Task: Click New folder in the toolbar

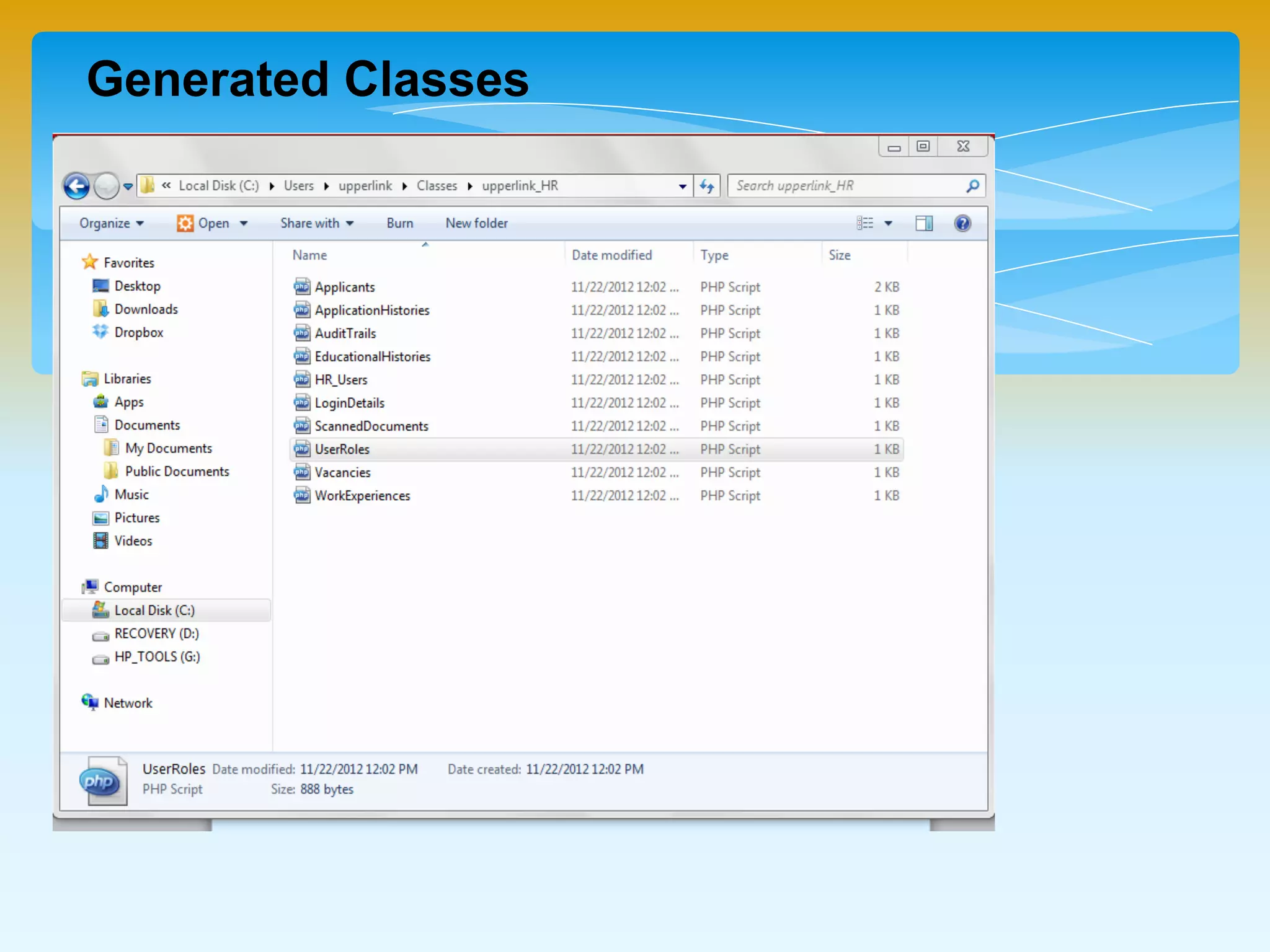Action: click(x=477, y=223)
